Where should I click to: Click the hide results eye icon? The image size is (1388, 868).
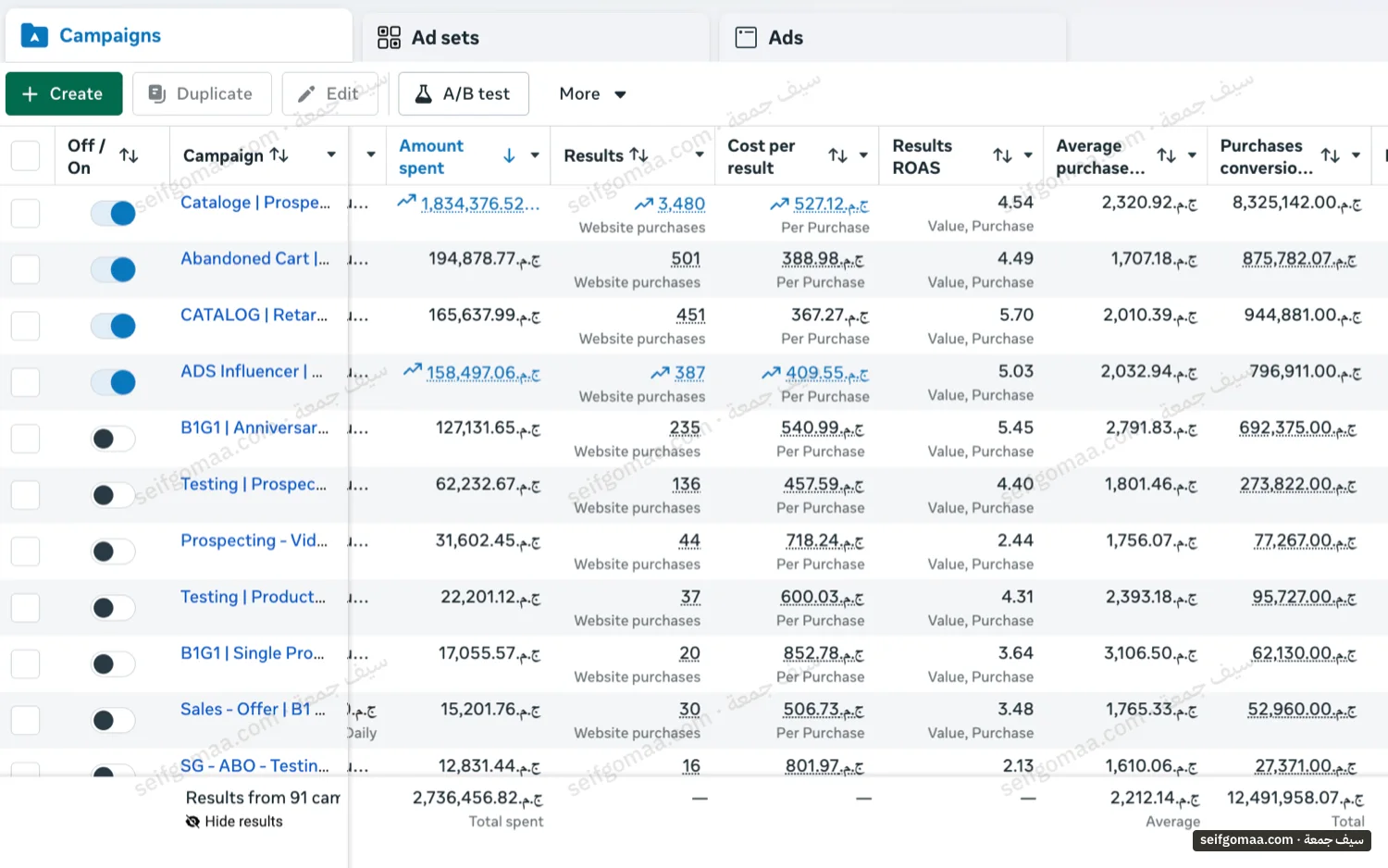pos(192,822)
